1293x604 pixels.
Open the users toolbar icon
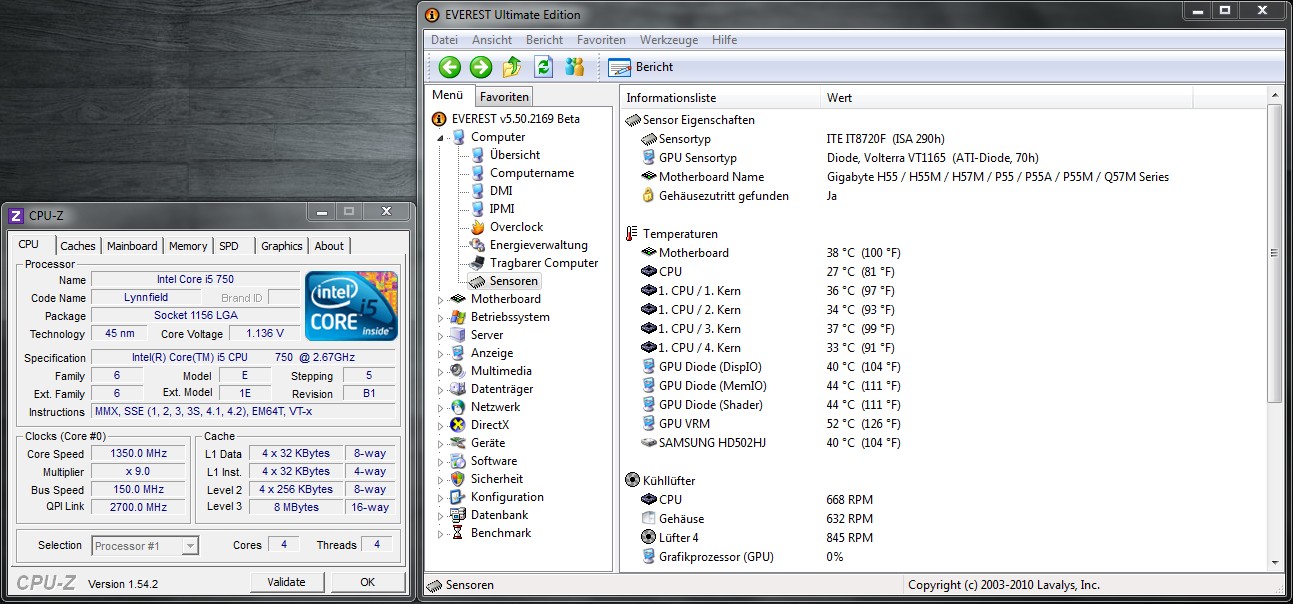click(574, 67)
